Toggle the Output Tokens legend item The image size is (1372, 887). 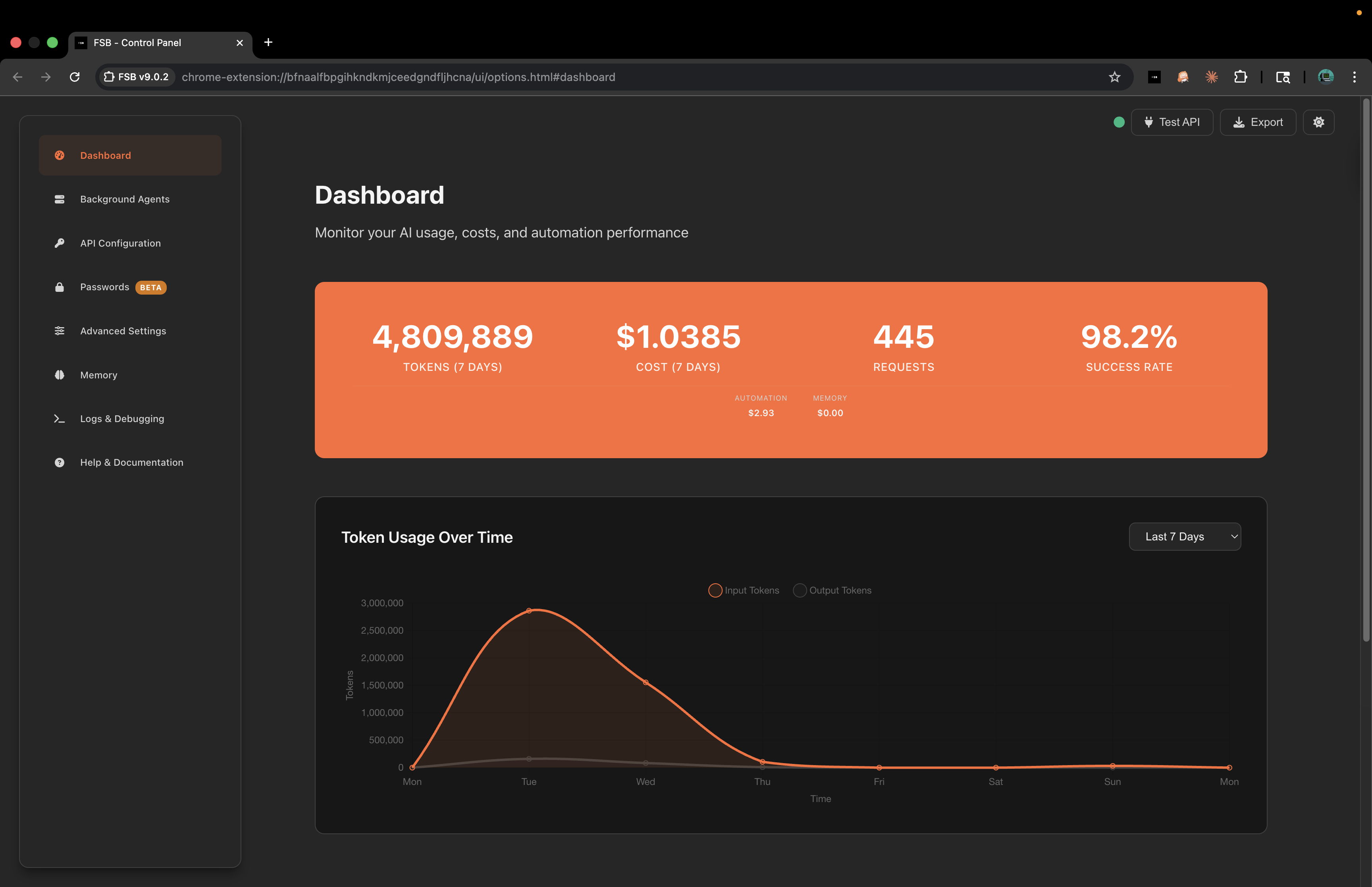832,590
